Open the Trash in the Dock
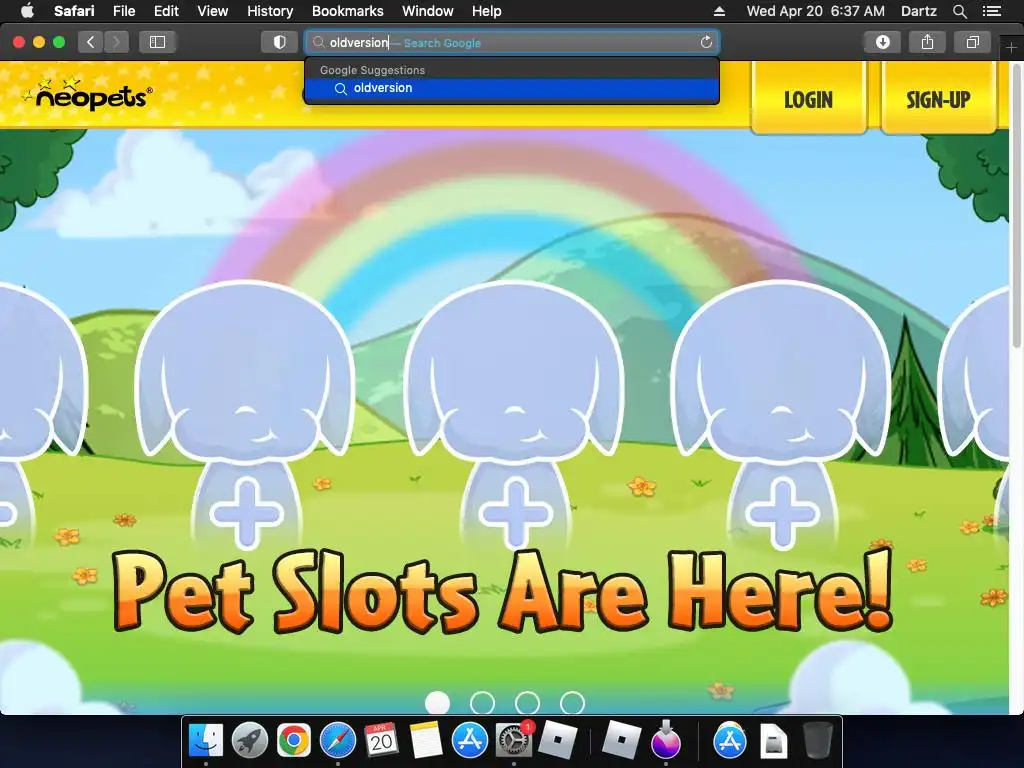Image resolution: width=1024 pixels, height=768 pixels. tap(817, 740)
